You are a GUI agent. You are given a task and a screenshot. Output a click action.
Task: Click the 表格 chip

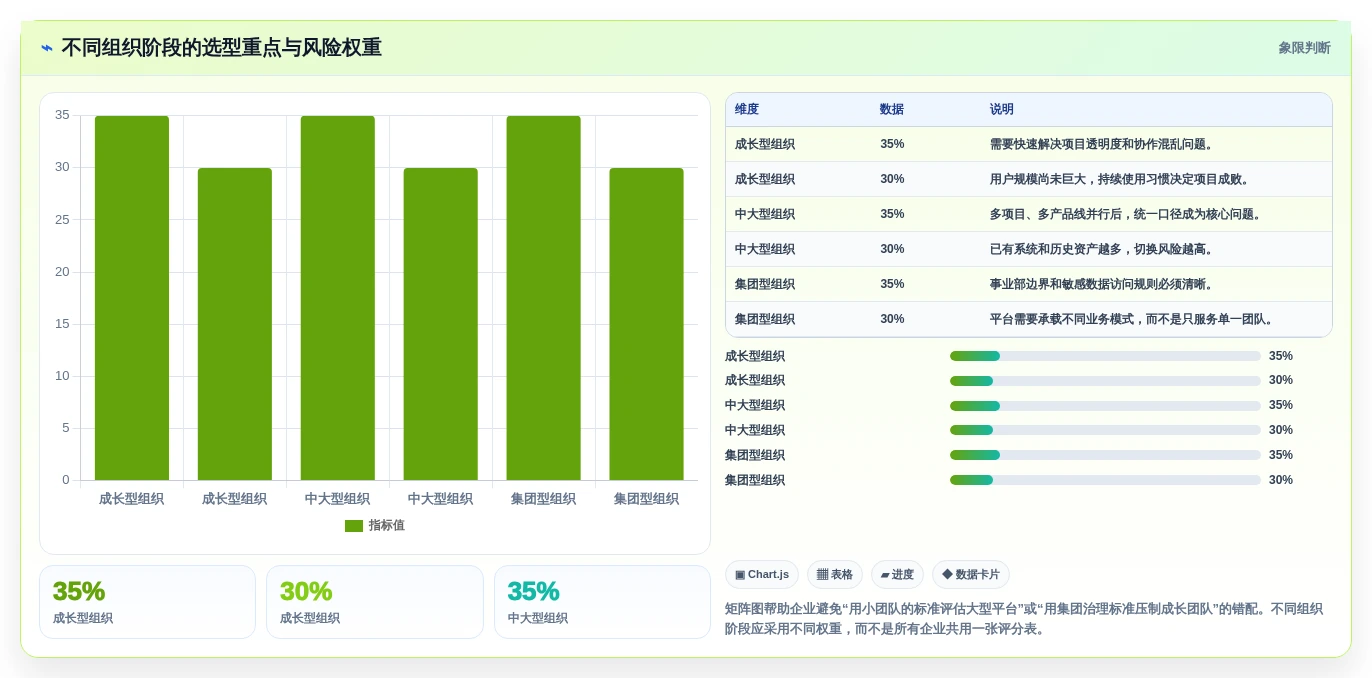835,575
